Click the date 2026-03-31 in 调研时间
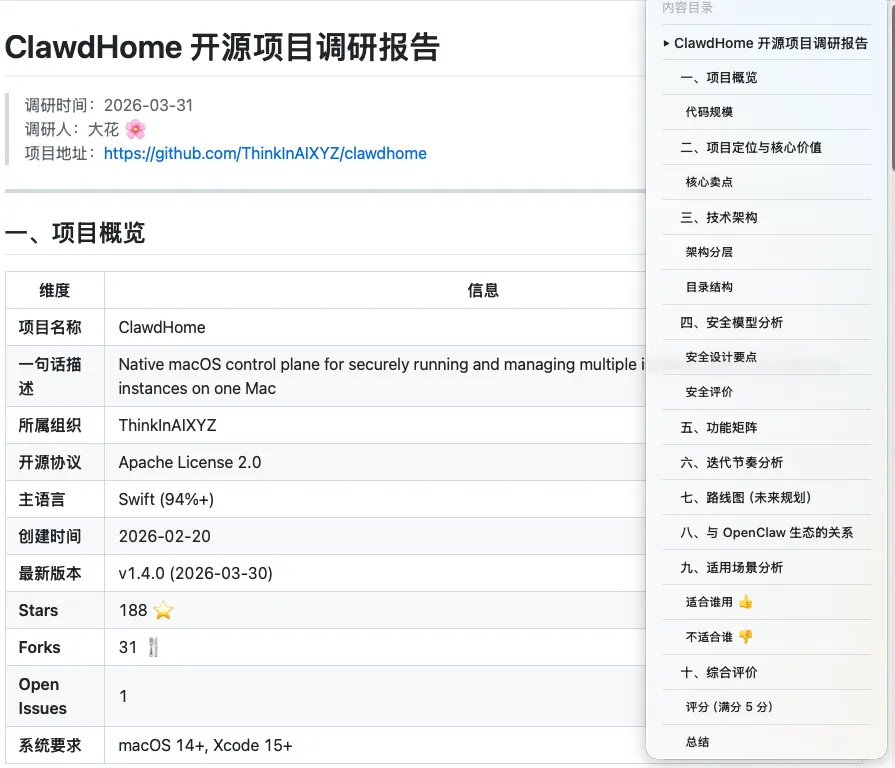The width and height of the screenshot is (895, 768). click(x=148, y=106)
